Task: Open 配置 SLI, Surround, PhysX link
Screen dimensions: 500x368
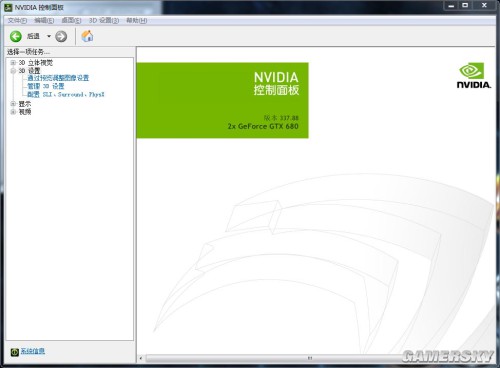Action: coord(66,94)
